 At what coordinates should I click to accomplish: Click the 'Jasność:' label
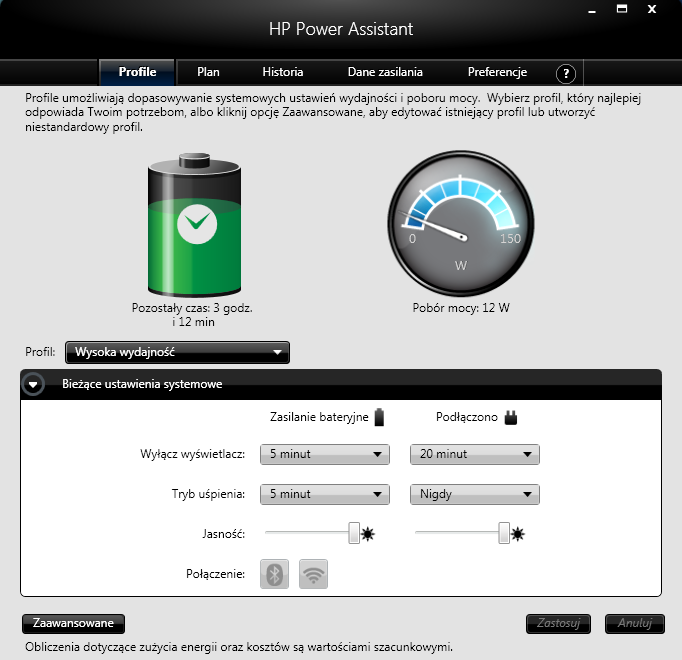224,534
